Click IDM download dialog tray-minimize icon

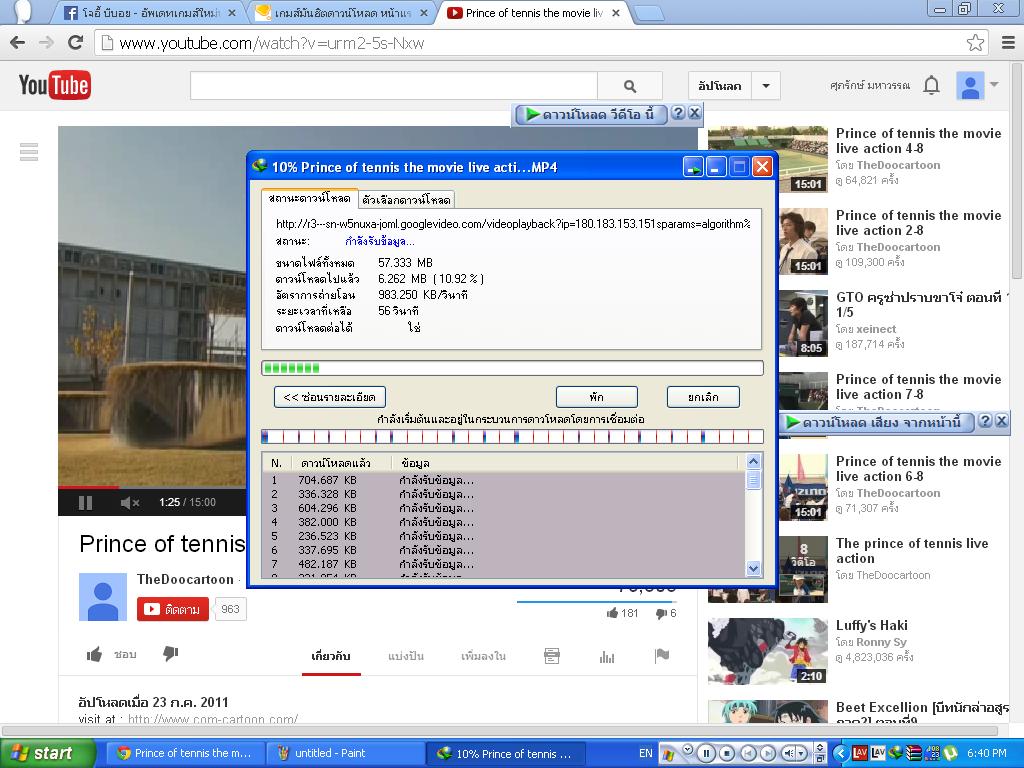coord(693,167)
